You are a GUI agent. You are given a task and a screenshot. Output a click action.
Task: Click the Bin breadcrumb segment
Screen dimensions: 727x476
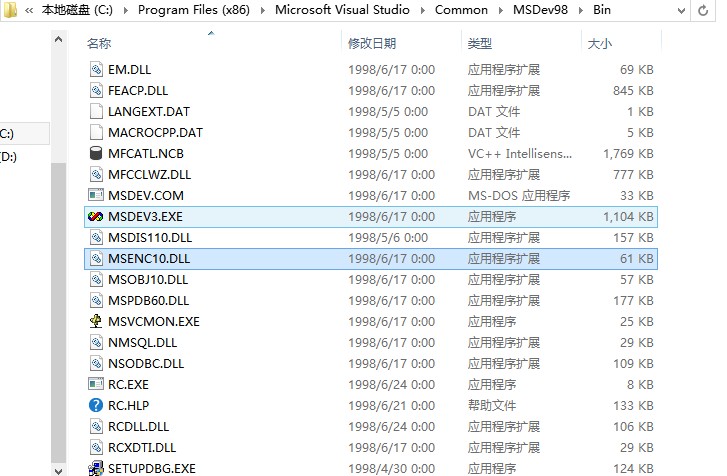click(602, 10)
